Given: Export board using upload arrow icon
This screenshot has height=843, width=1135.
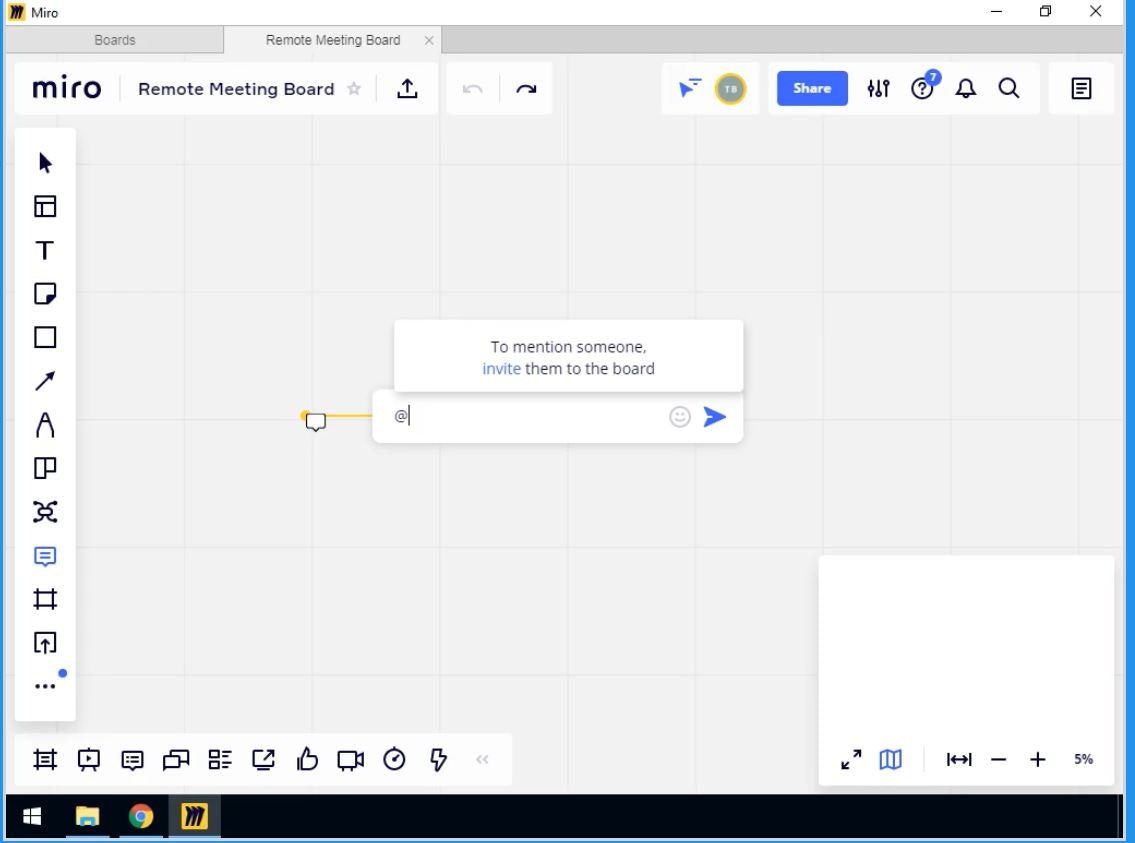Looking at the screenshot, I should click(408, 88).
